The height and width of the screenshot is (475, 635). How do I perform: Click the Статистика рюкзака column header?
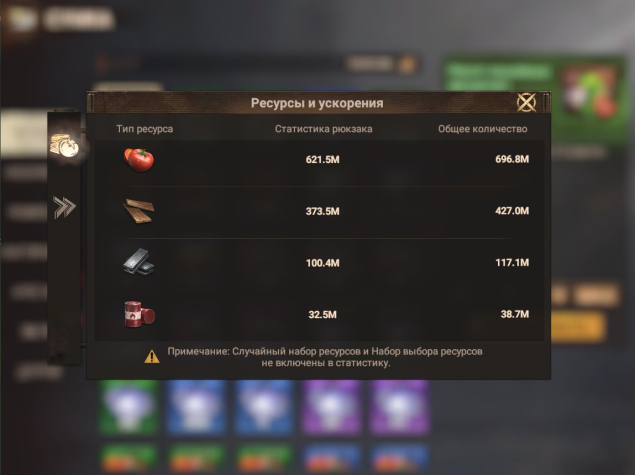[x=324, y=129]
